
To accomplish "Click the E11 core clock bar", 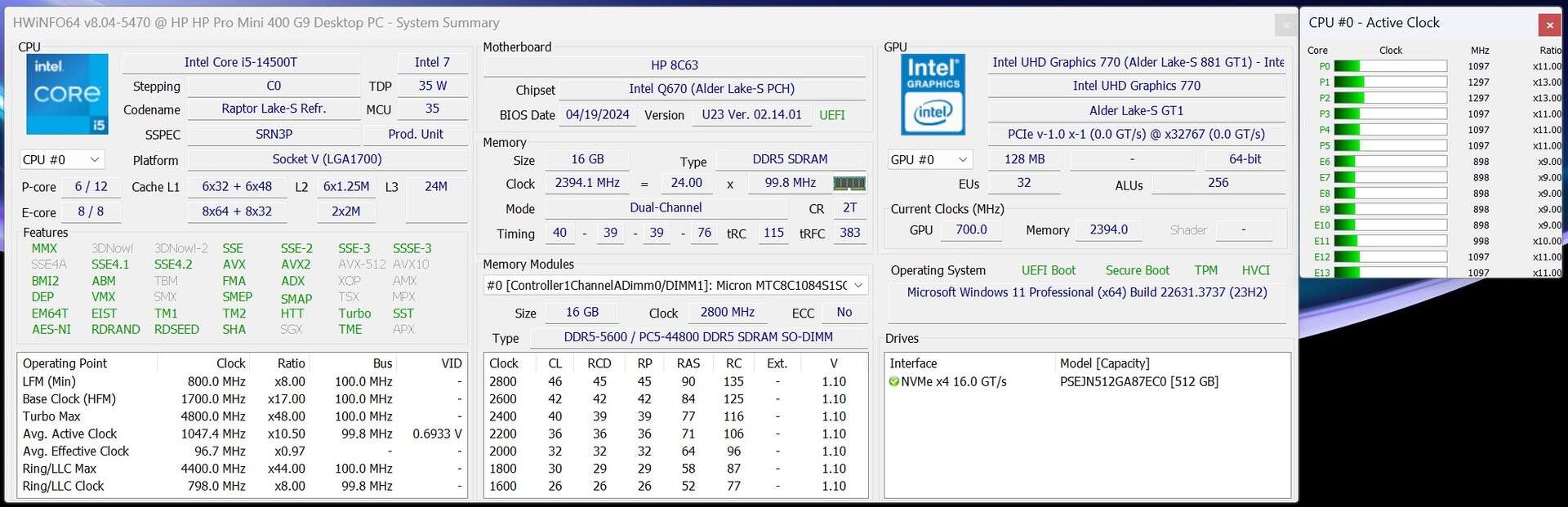I will (x=1390, y=241).
